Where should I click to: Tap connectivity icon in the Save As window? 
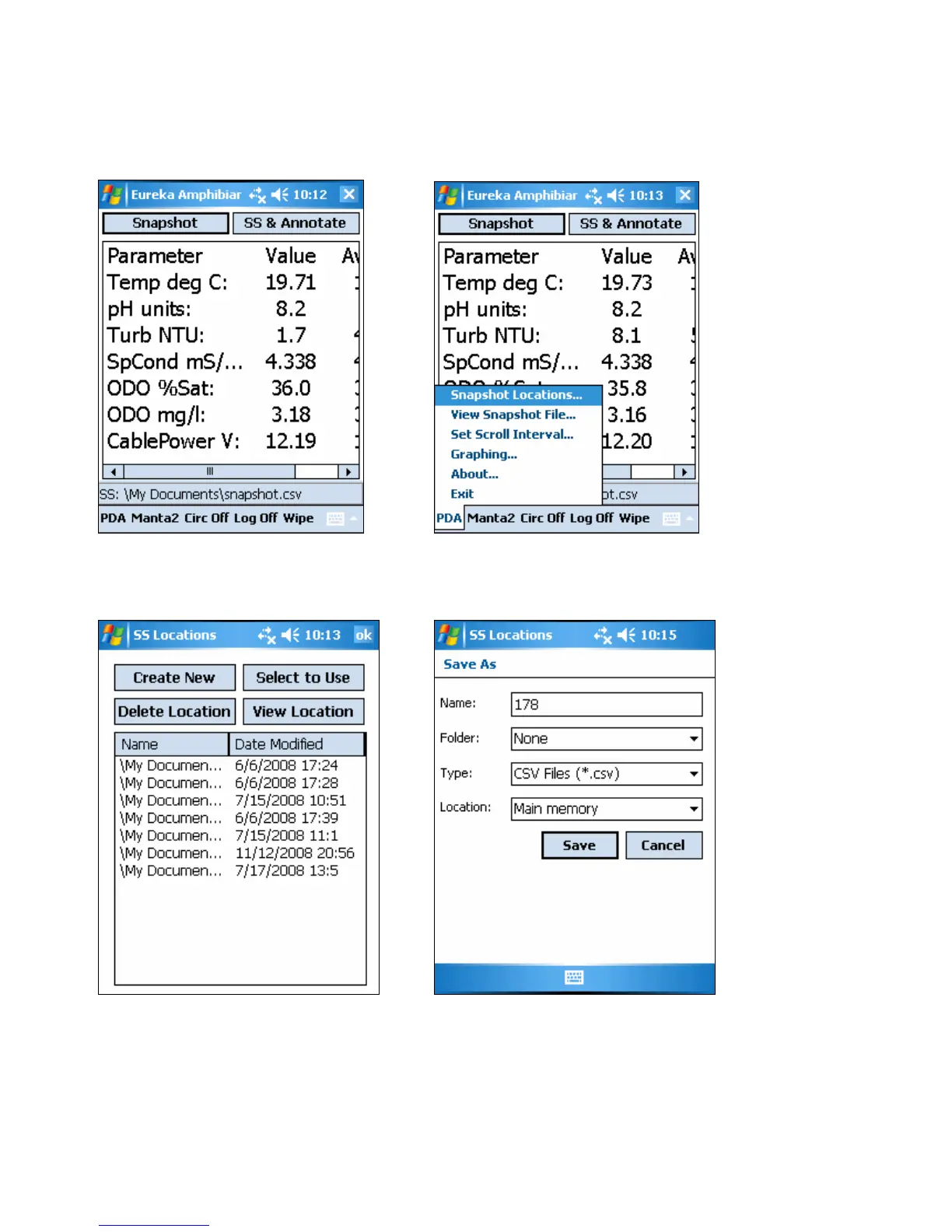tap(603, 635)
